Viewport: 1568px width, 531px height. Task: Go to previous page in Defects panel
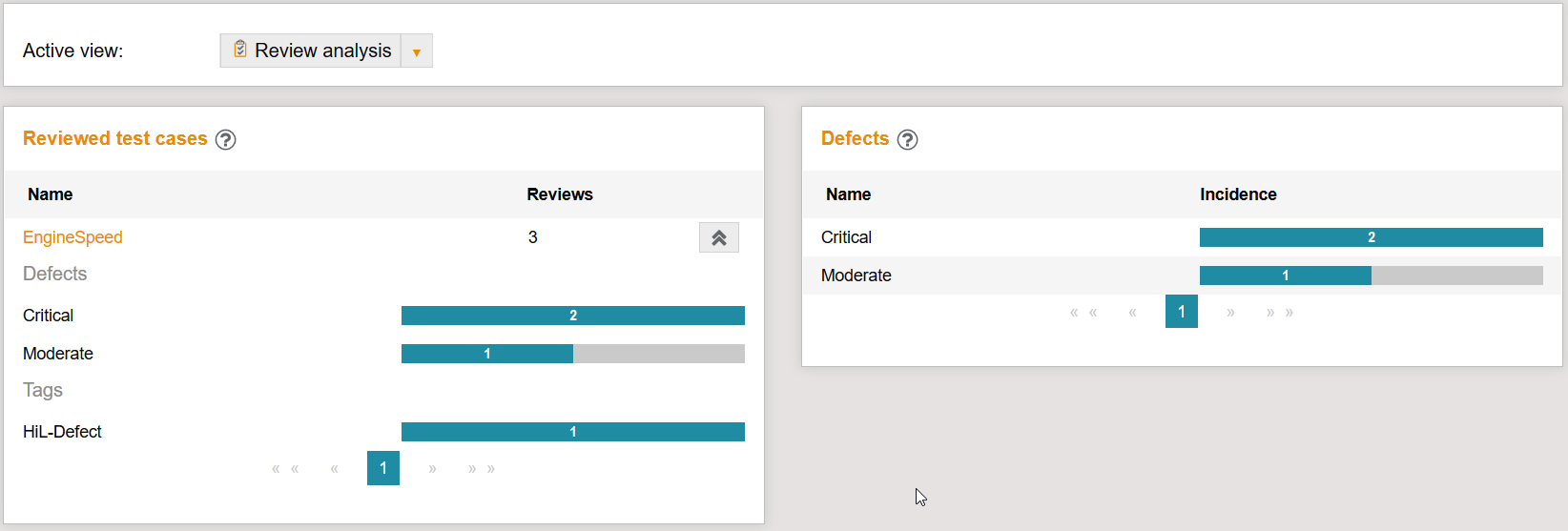1132,312
